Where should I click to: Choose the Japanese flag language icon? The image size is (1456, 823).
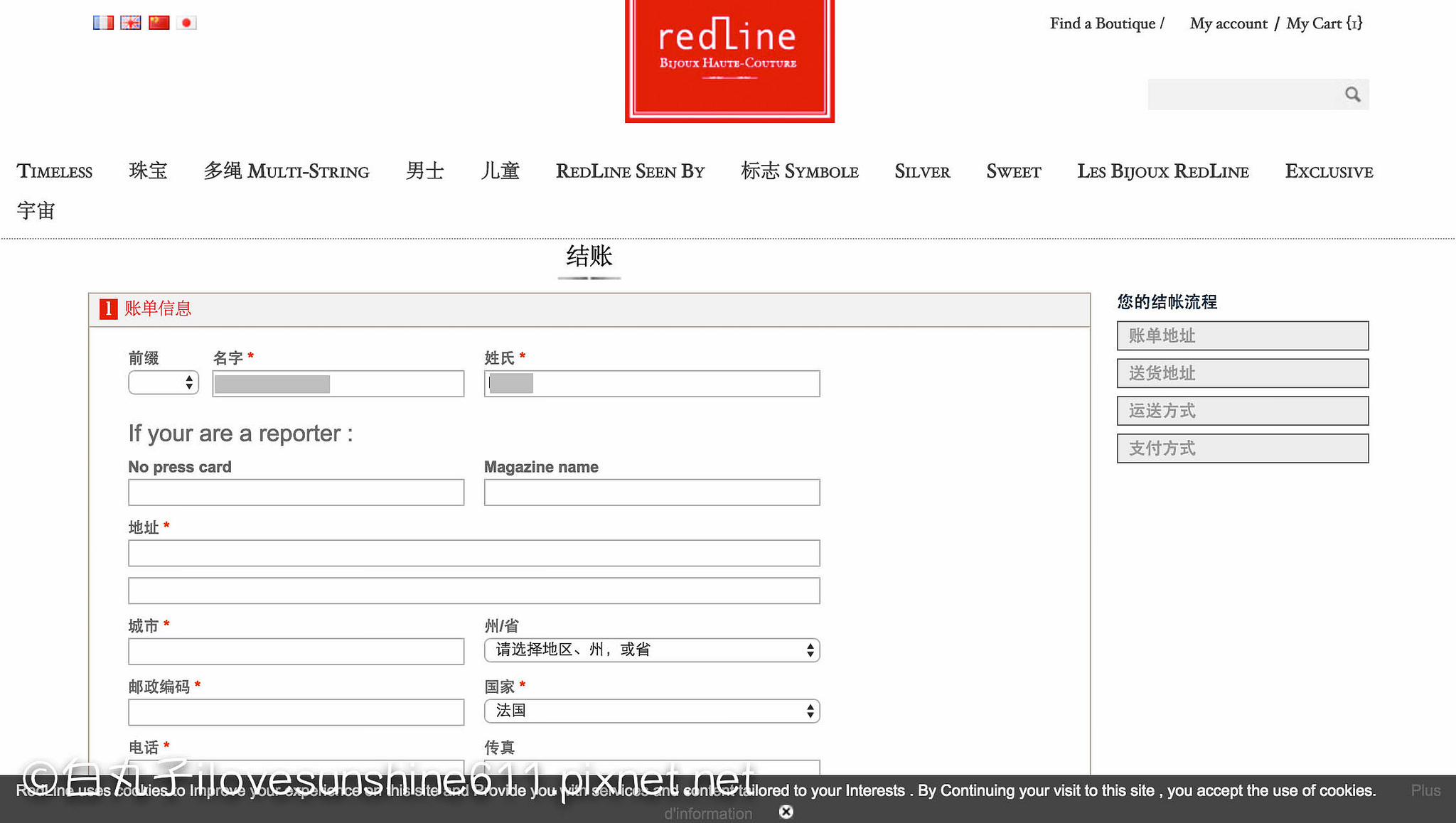186,23
